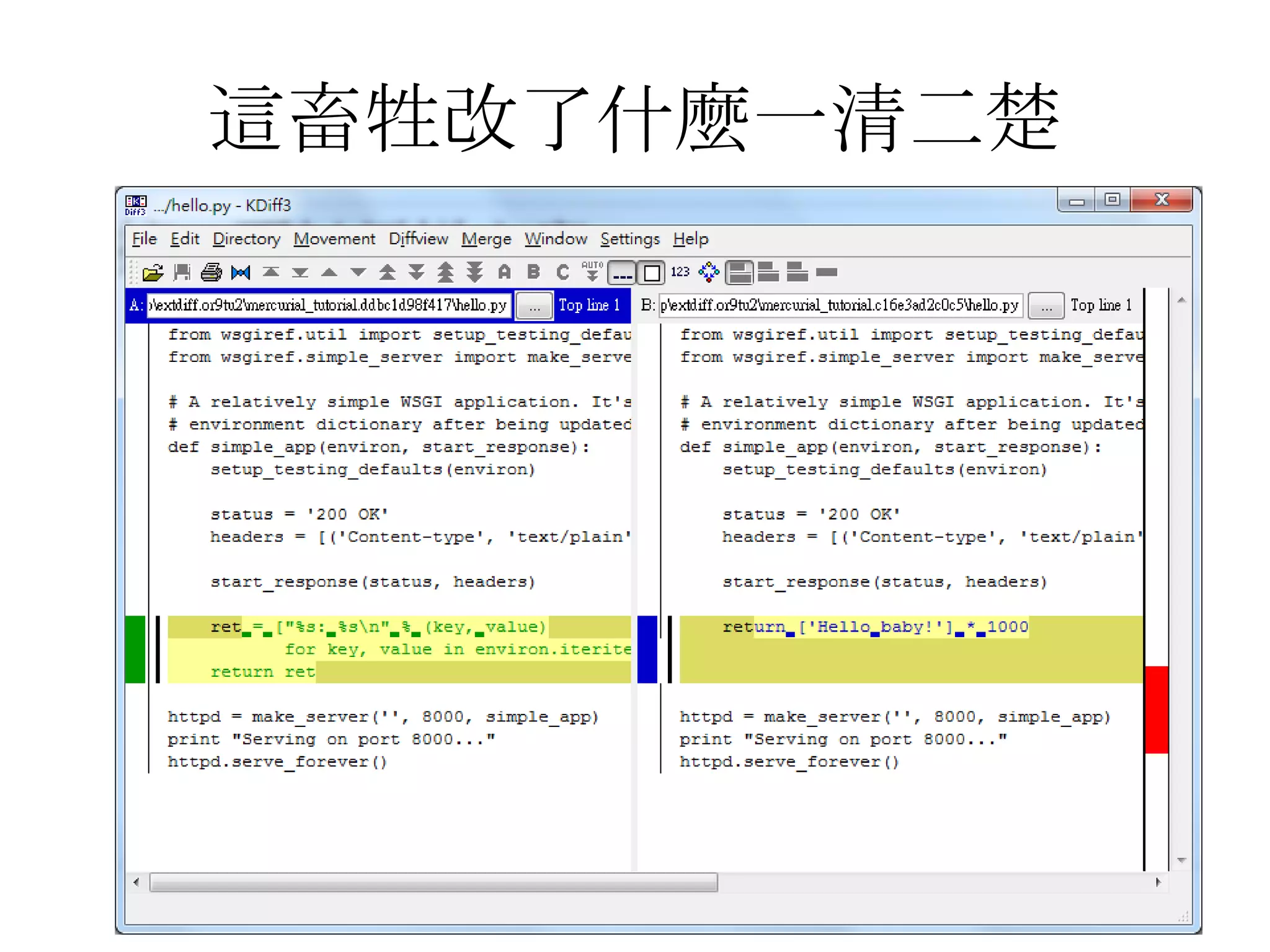The image size is (1270, 952).
Task: Browse for file A with ellipsis button
Action: [x=534, y=306]
